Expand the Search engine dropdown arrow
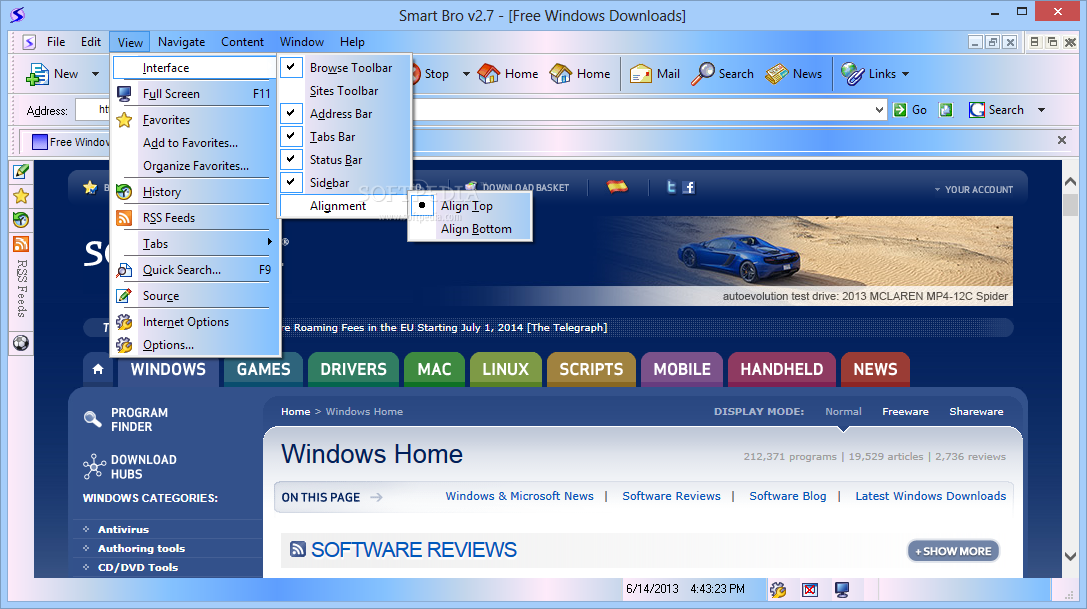 tap(1041, 110)
